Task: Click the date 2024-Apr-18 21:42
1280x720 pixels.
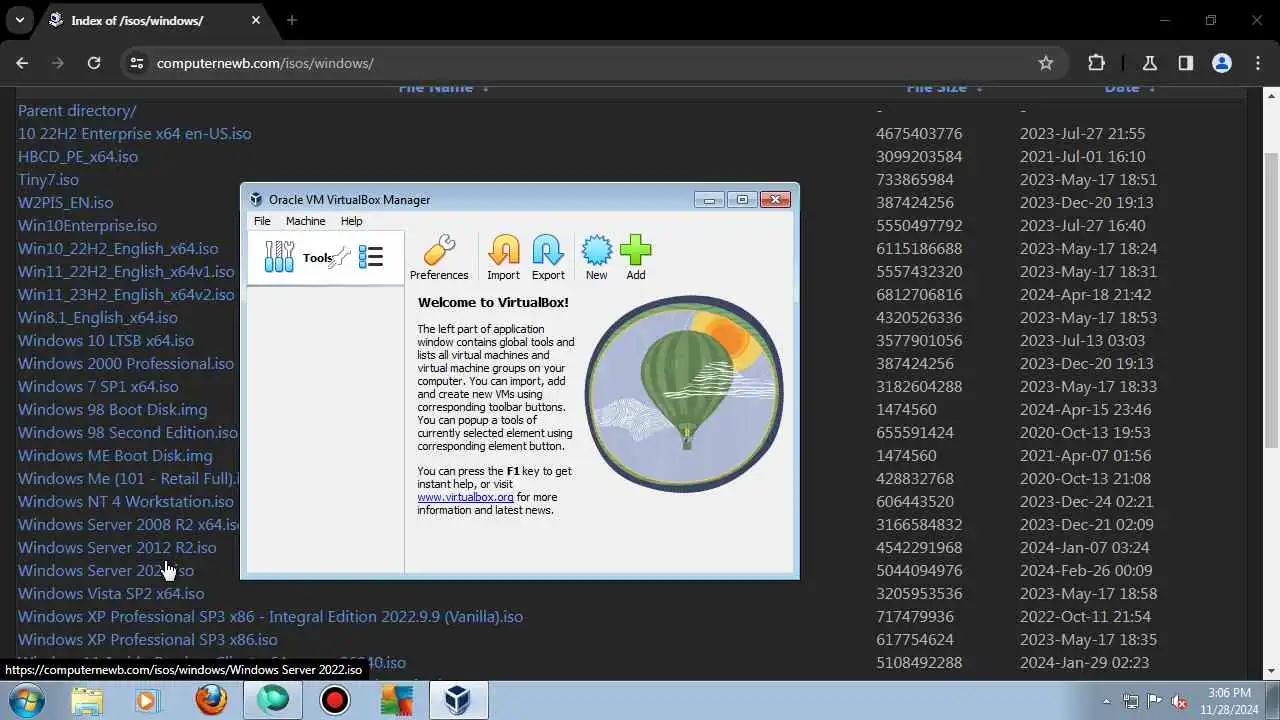Action: pyautogui.click(x=1085, y=295)
